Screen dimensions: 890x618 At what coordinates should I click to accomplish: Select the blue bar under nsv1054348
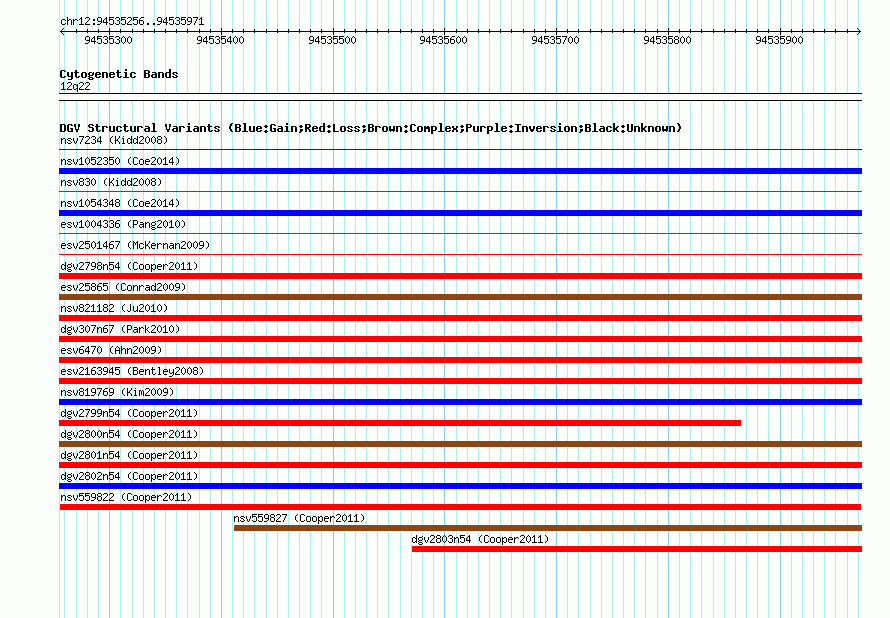pos(460,213)
